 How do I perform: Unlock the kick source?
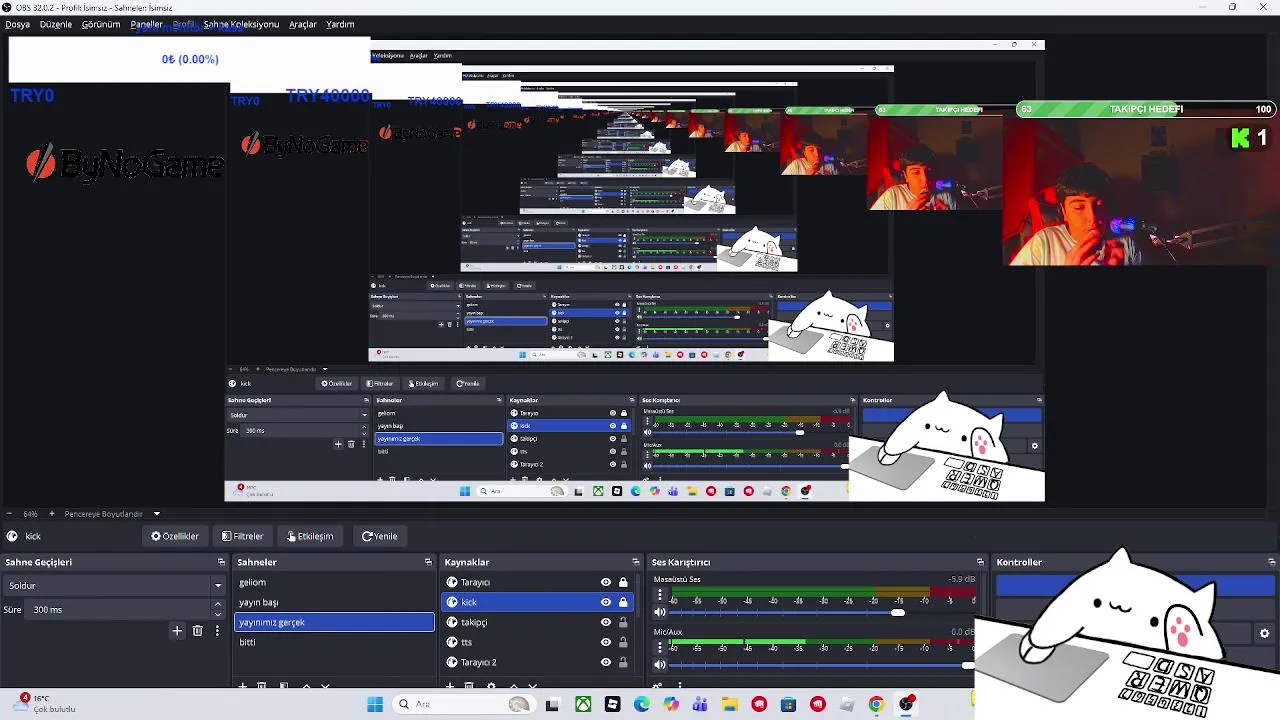623,602
